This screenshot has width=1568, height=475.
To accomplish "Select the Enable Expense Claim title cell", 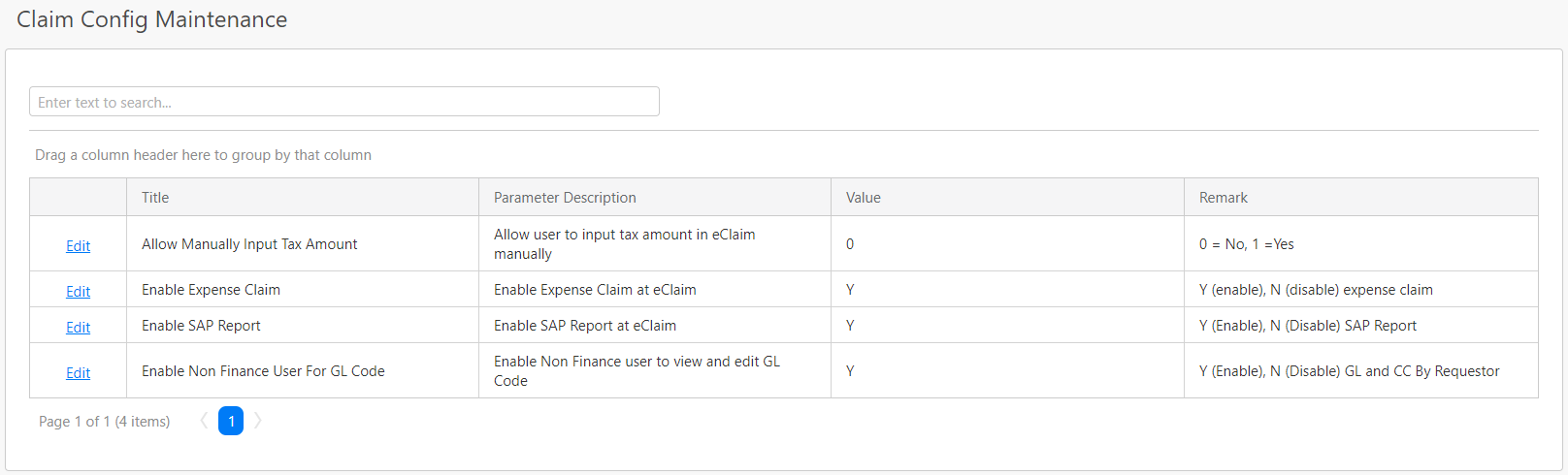I will [211, 290].
